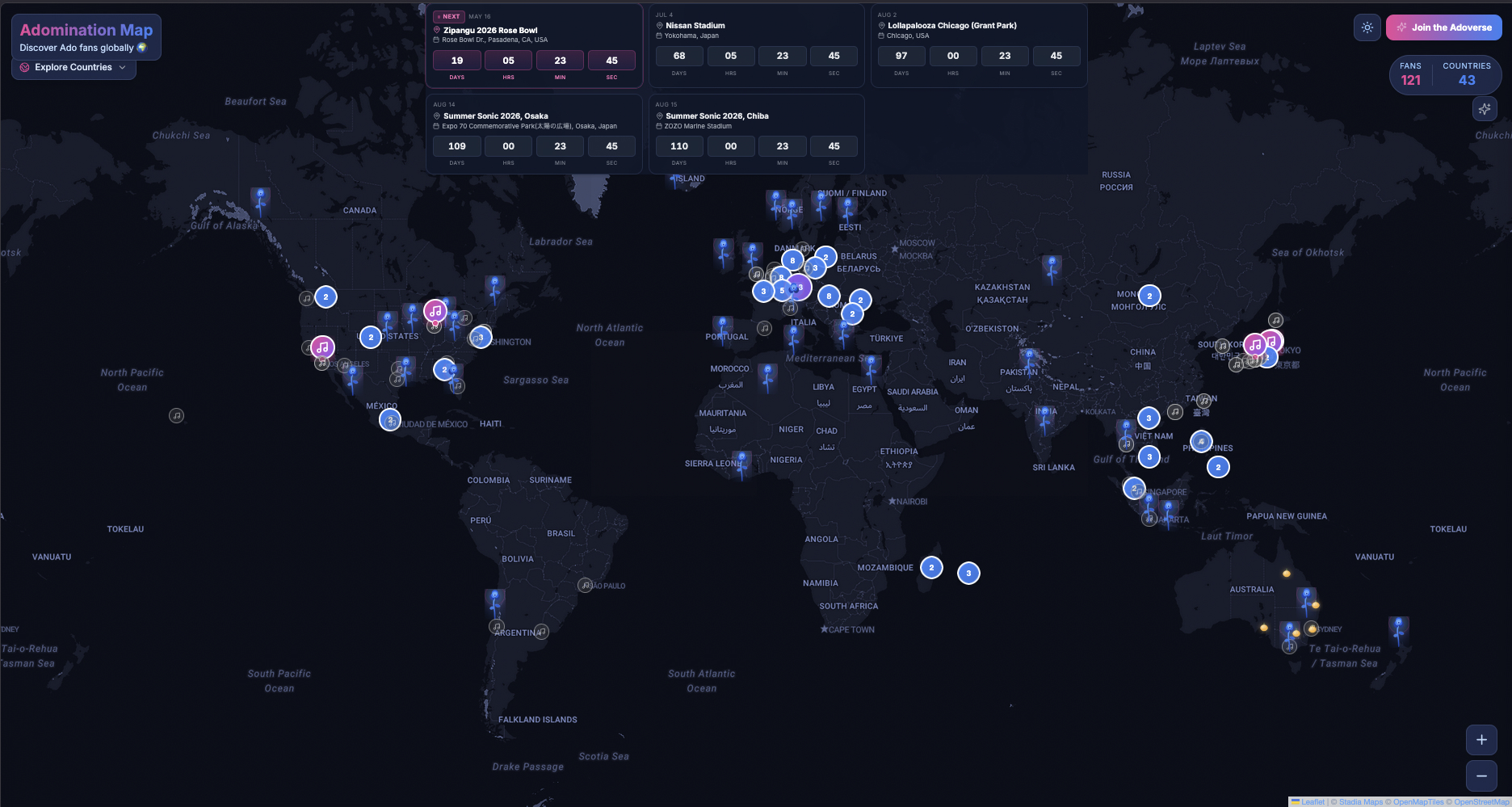Image resolution: width=1512 pixels, height=807 pixels.
Task: Click the location pin beside Nissan Stadium
Action: [660, 26]
